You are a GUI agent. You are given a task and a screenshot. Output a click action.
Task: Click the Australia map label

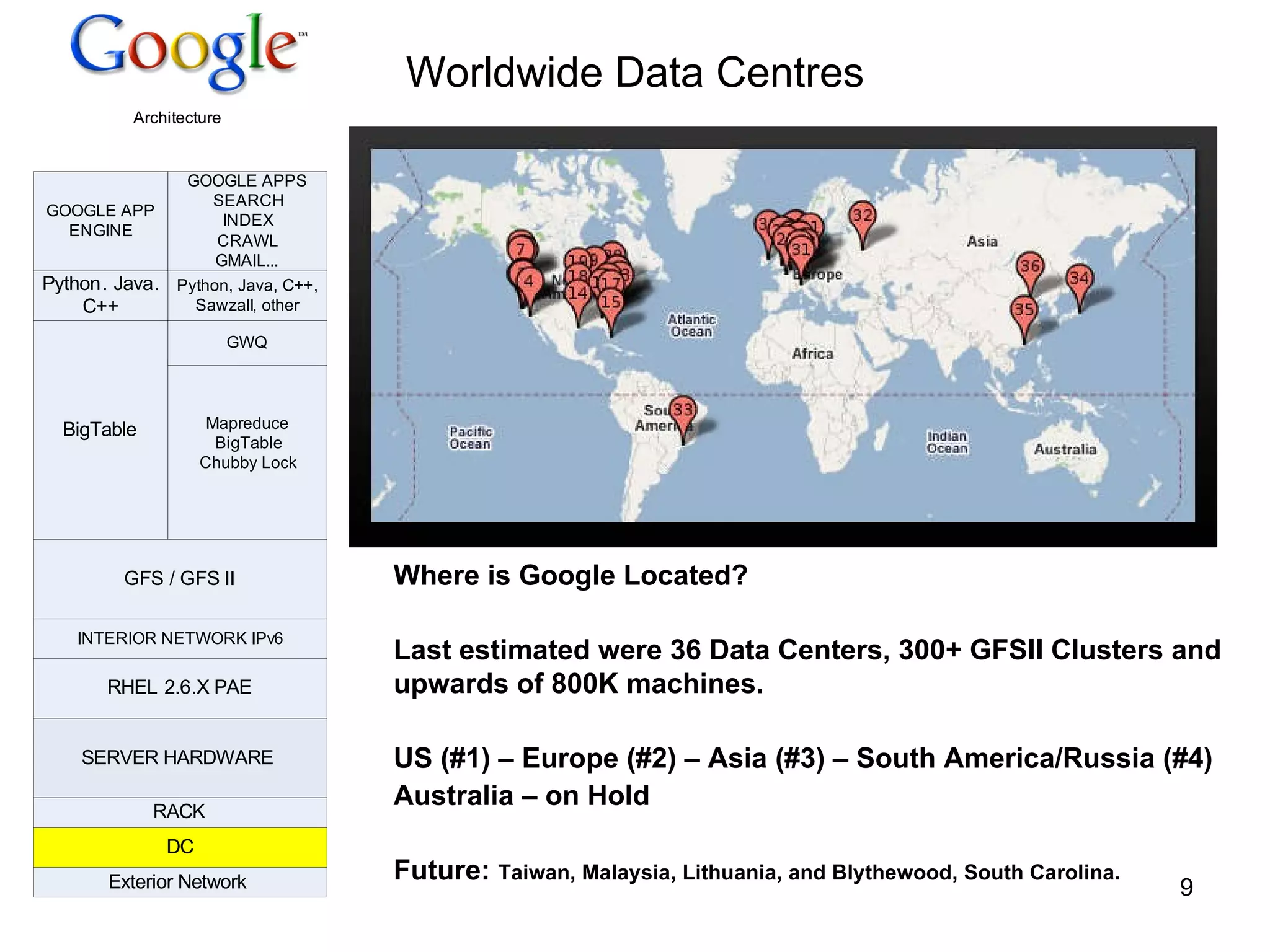coord(1065,449)
